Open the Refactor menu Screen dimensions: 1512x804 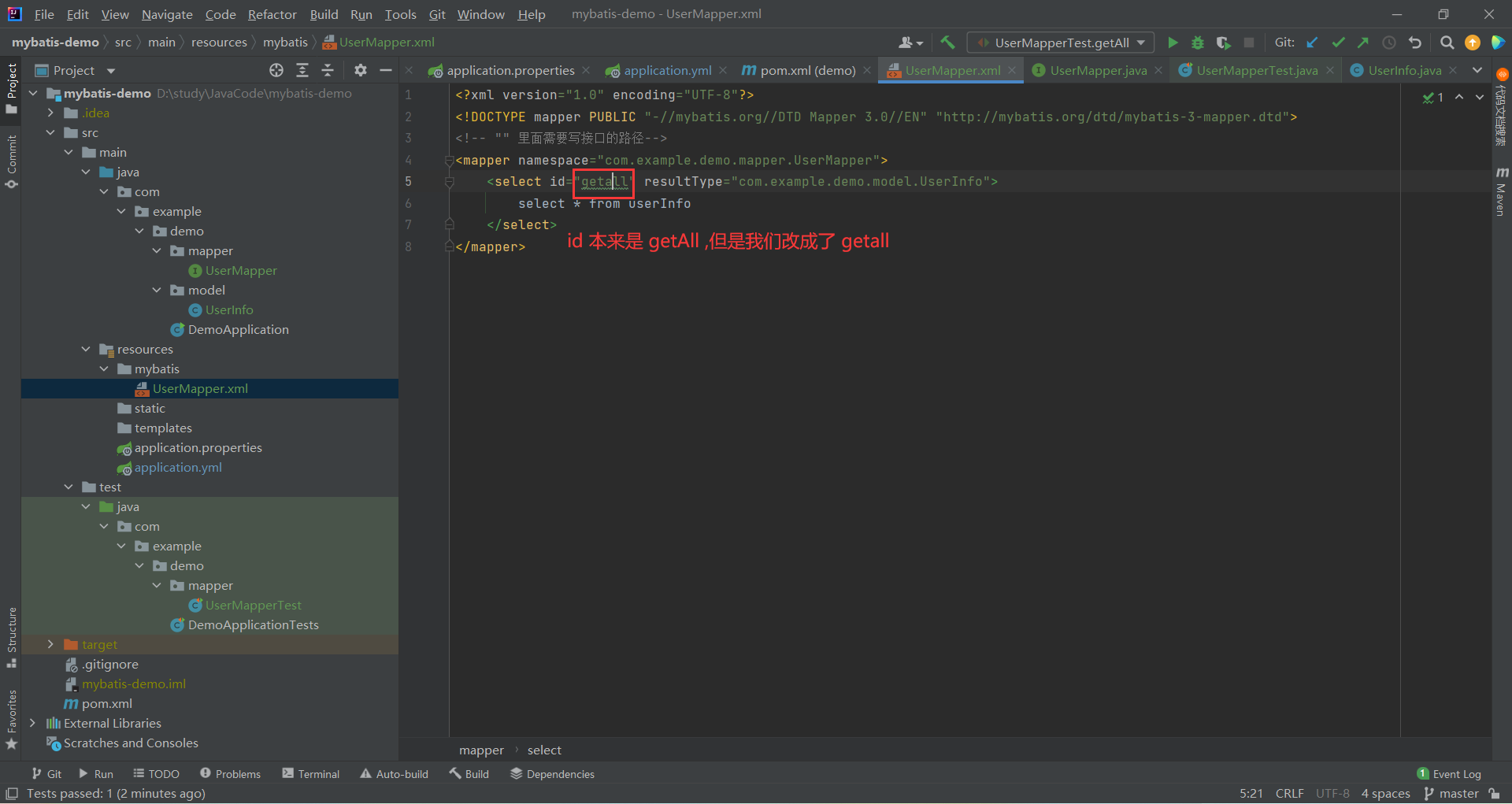pos(272,14)
